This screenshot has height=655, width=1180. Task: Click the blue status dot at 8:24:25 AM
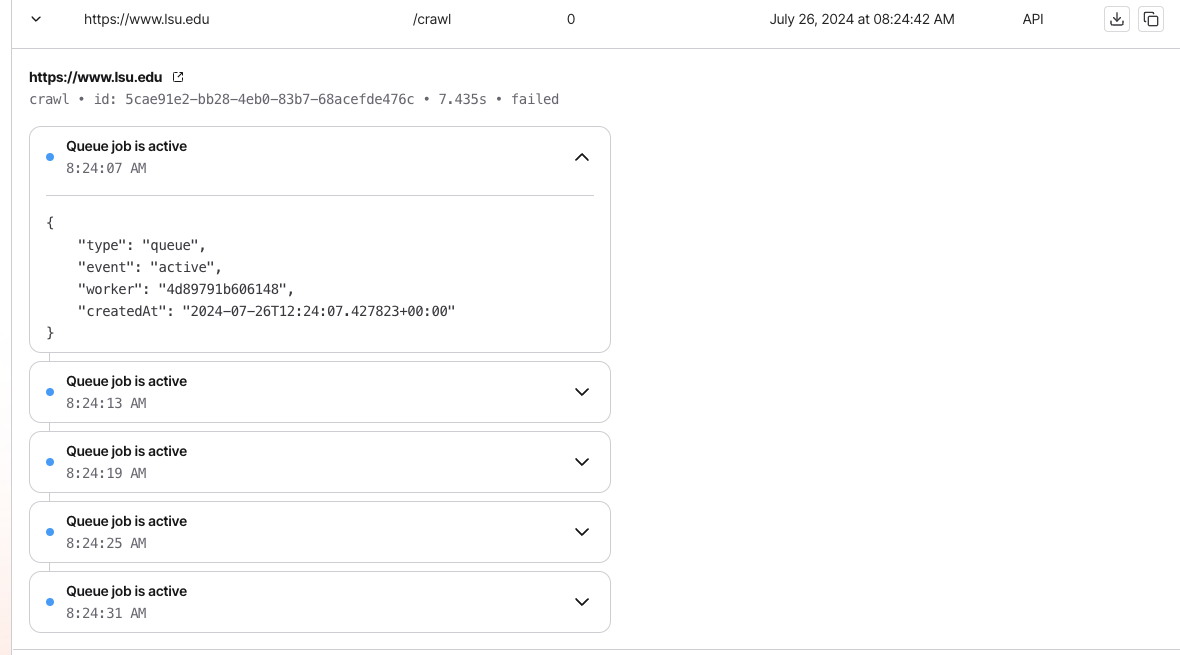click(x=50, y=532)
